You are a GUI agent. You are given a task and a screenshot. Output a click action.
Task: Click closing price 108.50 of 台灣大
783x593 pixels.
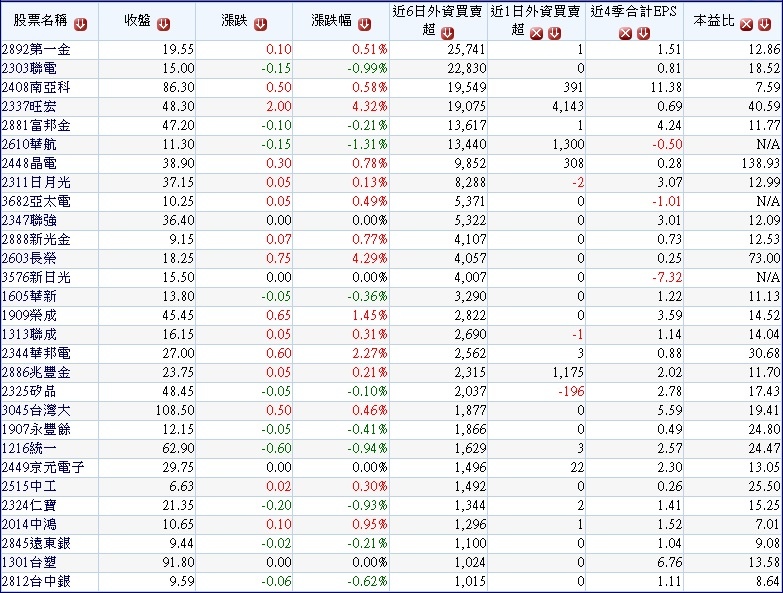[175, 410]
